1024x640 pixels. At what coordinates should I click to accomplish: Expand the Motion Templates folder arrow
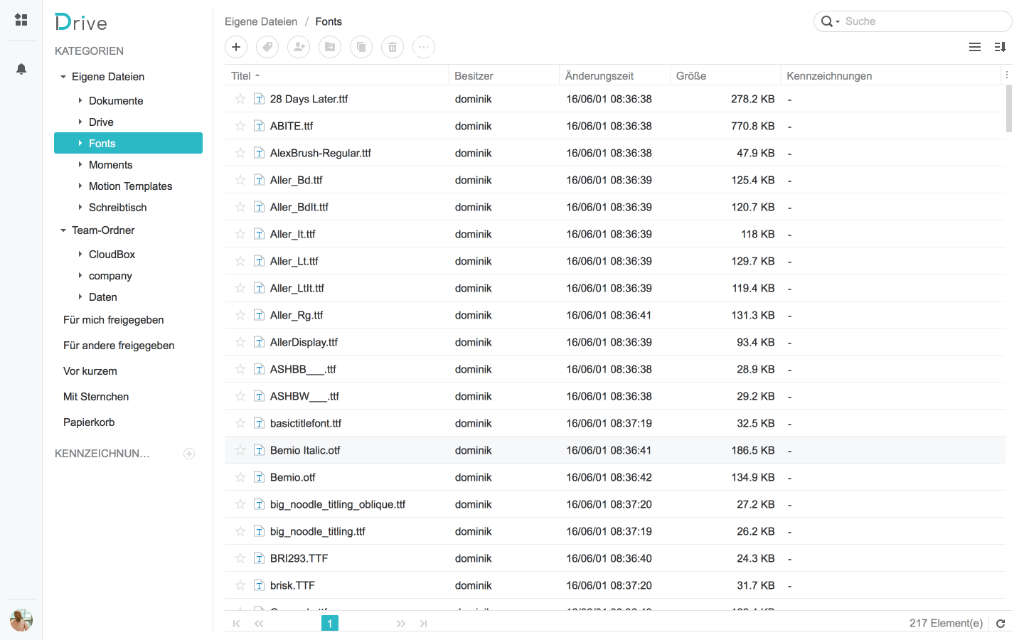(80, 186)
